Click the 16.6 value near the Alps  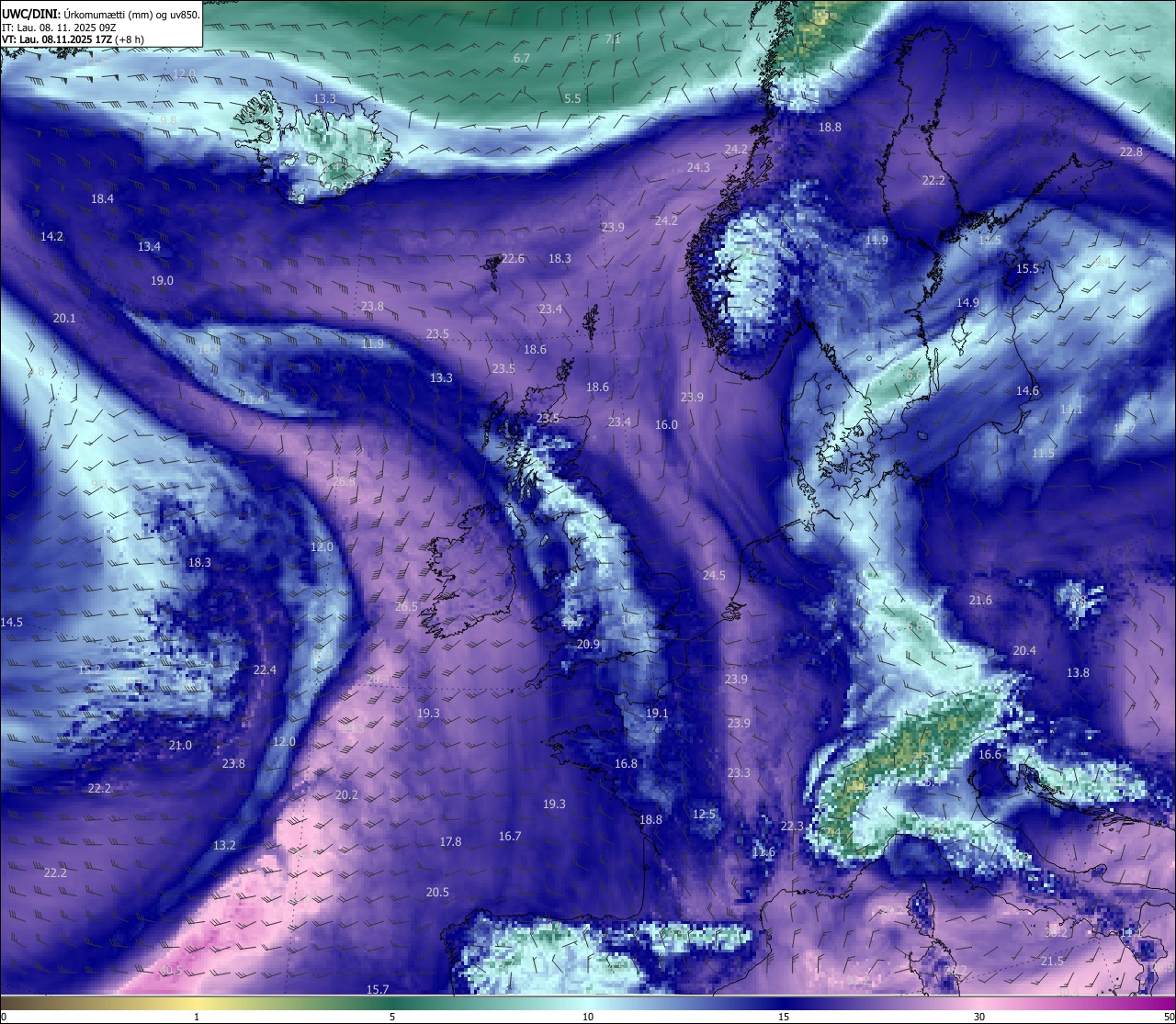click(x=989, y=754)
